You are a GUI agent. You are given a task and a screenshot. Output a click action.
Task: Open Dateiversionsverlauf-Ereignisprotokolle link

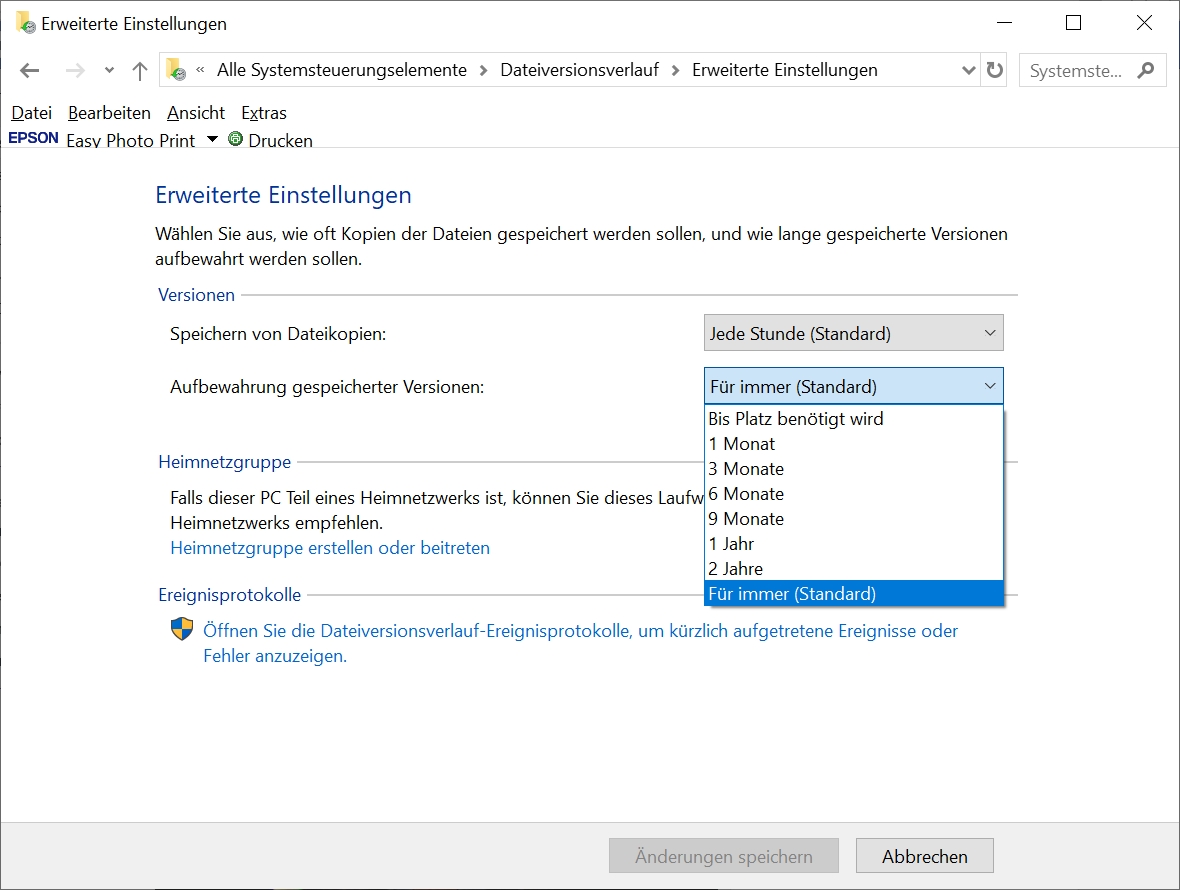580,643
